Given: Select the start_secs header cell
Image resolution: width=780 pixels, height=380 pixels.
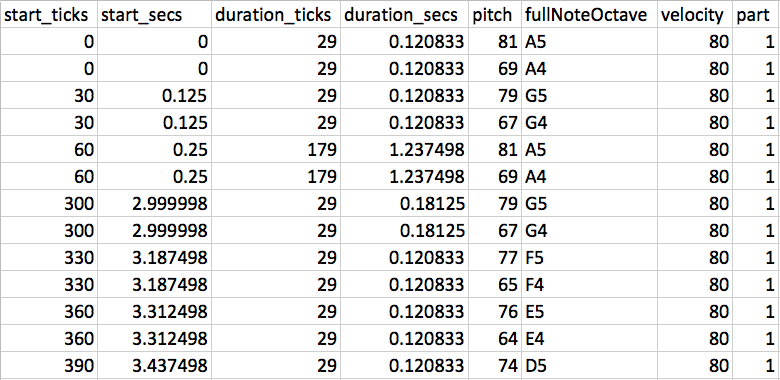Looking at the screenshot, I should pos(154,14).
